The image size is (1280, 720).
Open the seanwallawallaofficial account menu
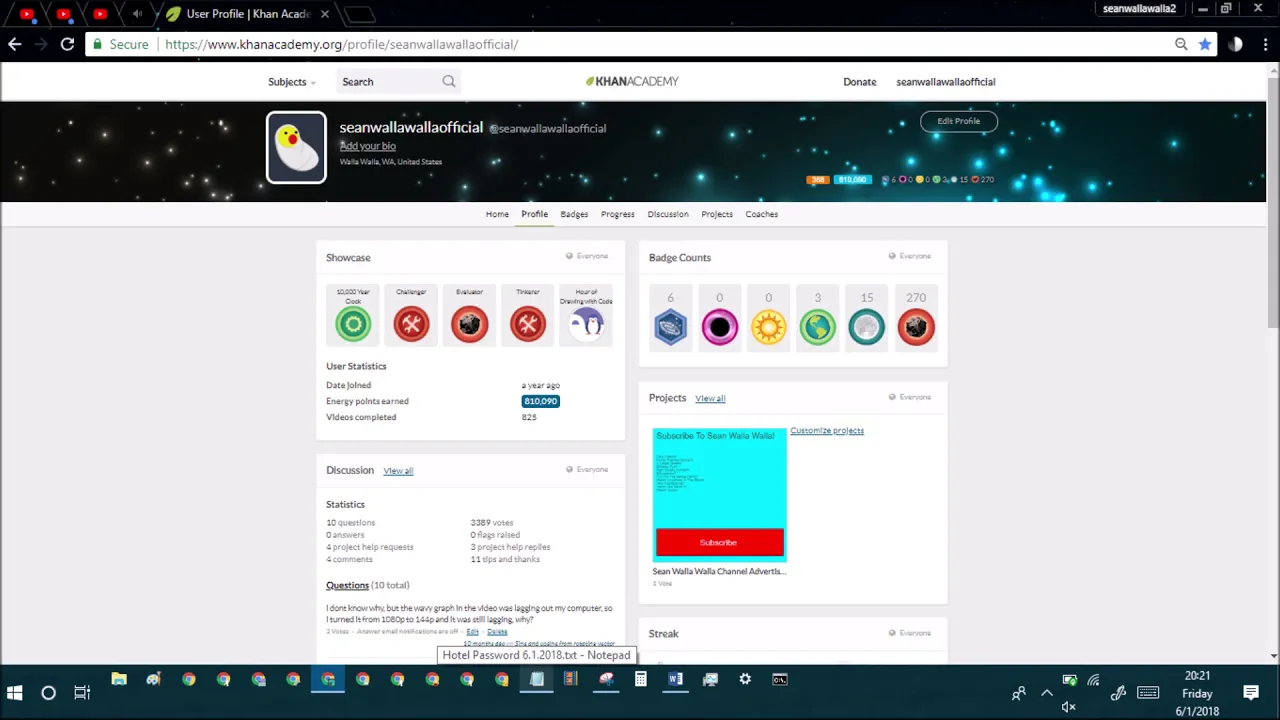coord(945,82)
